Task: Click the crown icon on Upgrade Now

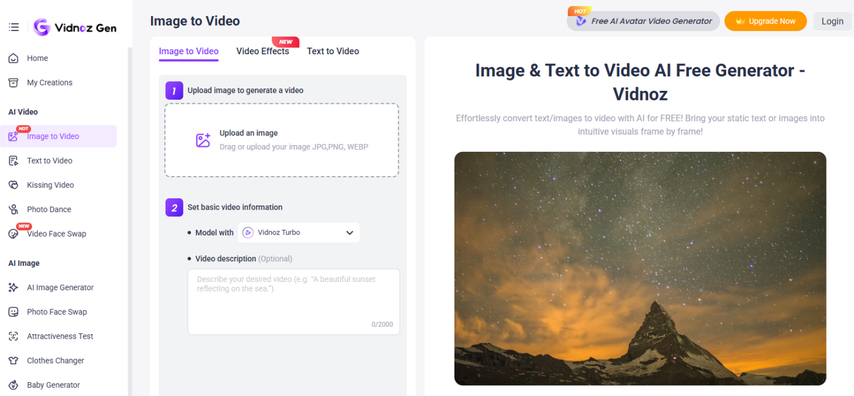Action: [x=740, y=21]
